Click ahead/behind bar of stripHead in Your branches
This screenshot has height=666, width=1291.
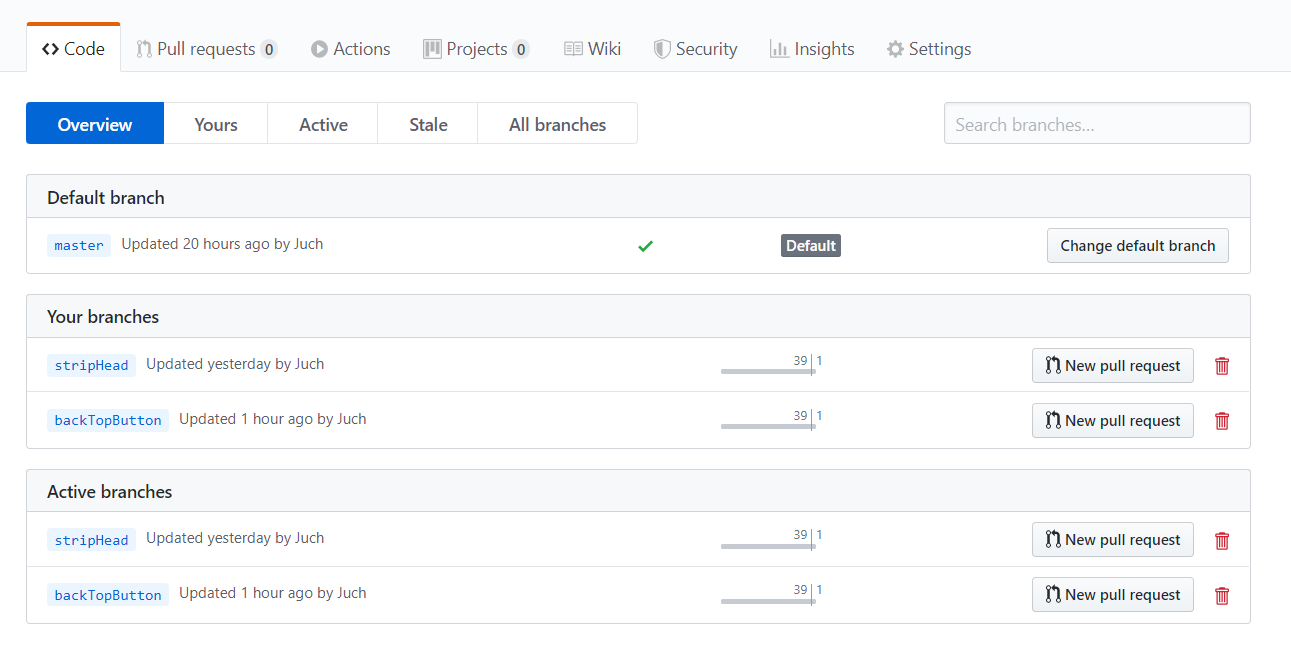click(x=769, y=370)
